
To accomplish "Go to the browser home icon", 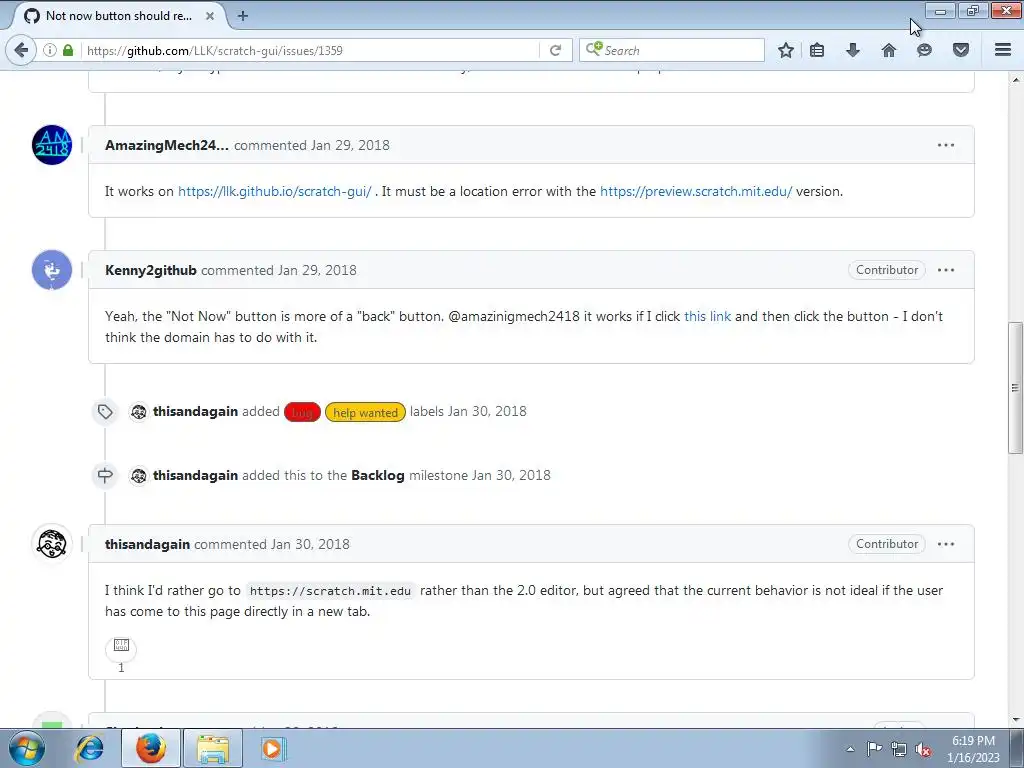I will 889,50.
